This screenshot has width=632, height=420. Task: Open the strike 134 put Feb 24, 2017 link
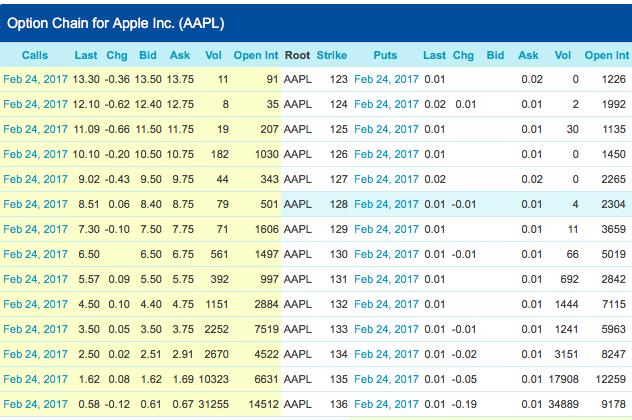tap(387, 354)
